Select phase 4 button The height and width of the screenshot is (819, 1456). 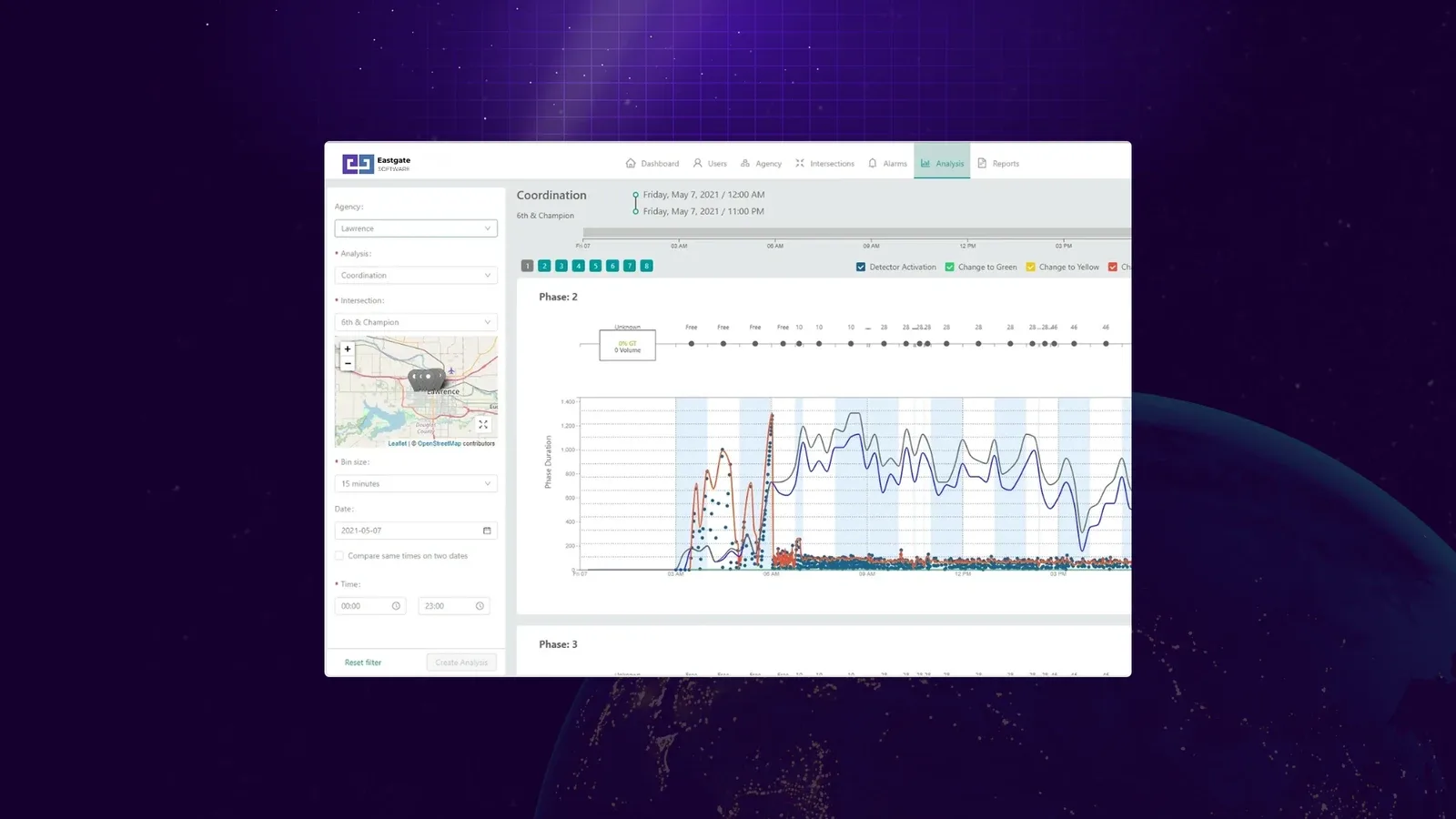[x=579, y=266]
